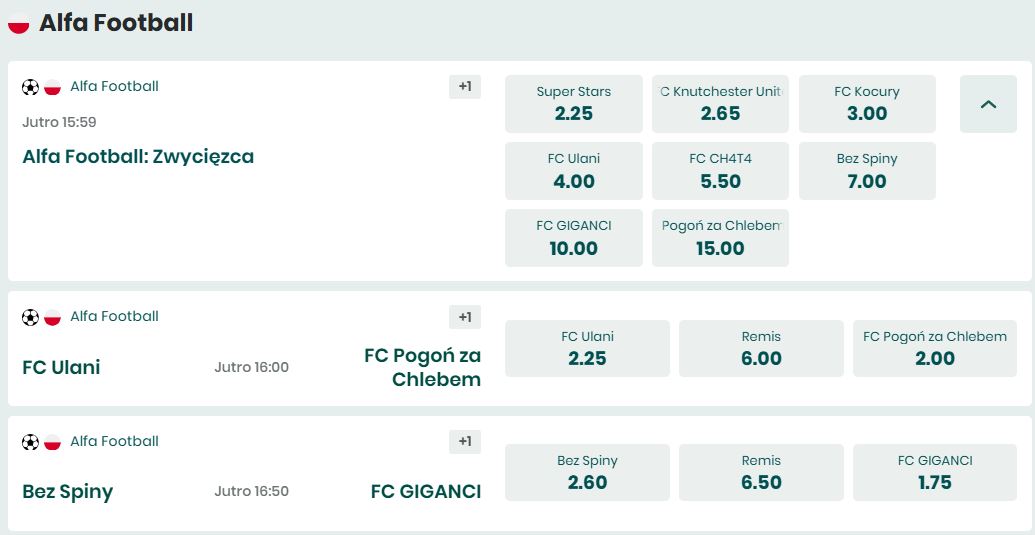Bet on FC Pogoń za Chlebem at 2.00

[935, 348]
